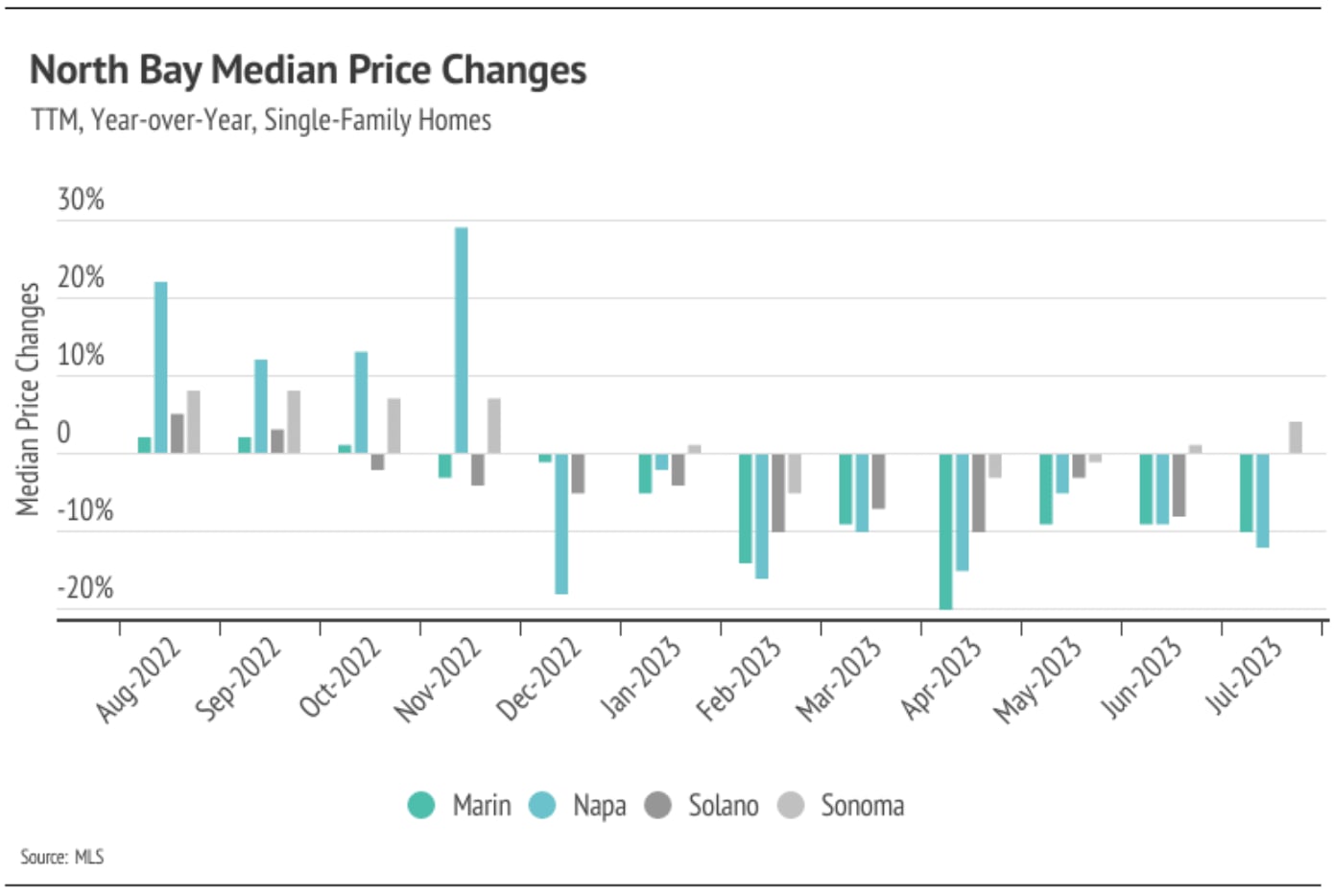Click the Jul-2023 x-axis label

click(x=1243, y=676)
